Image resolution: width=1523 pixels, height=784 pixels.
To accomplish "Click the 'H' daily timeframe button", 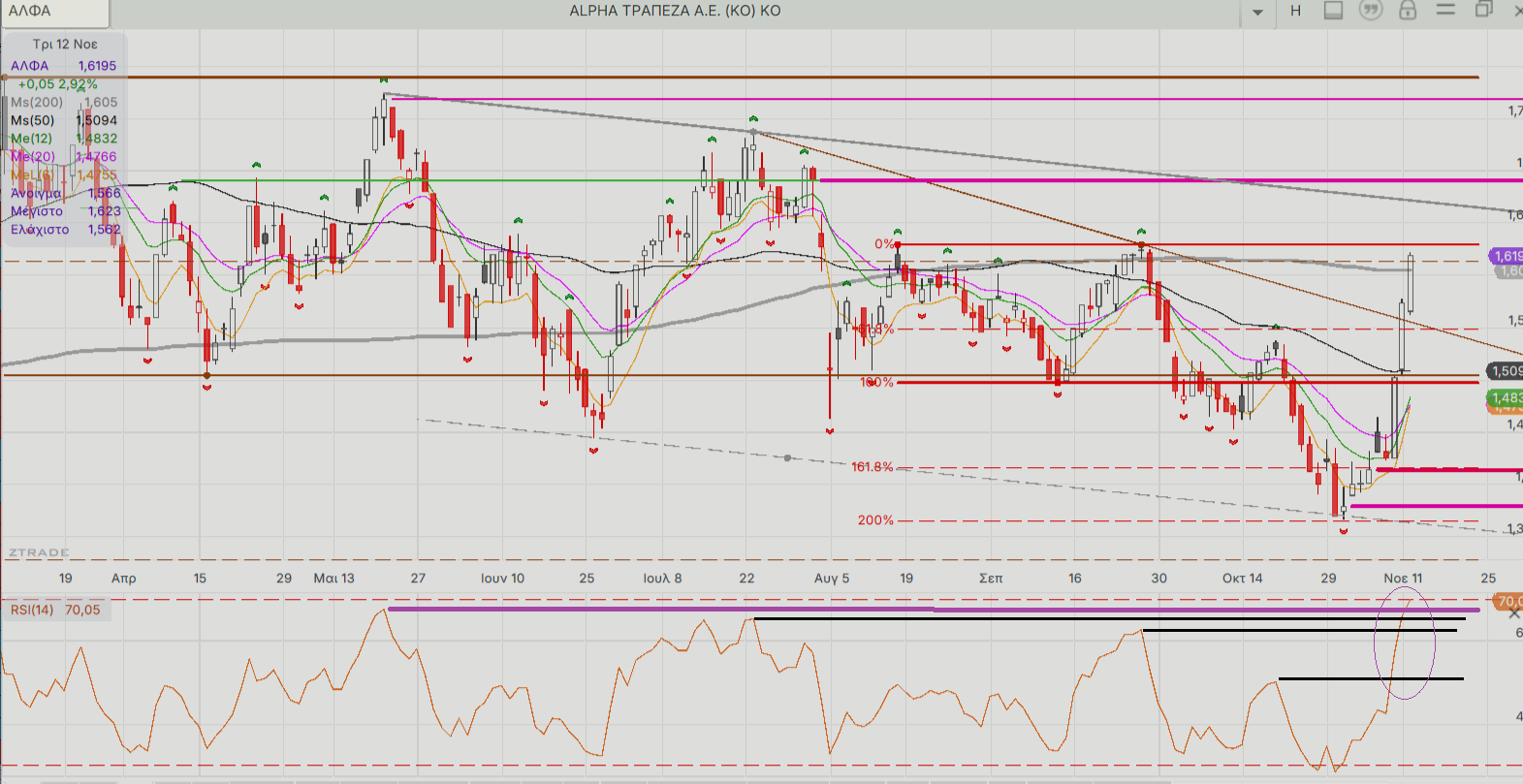I will (x=1296, y=11).
